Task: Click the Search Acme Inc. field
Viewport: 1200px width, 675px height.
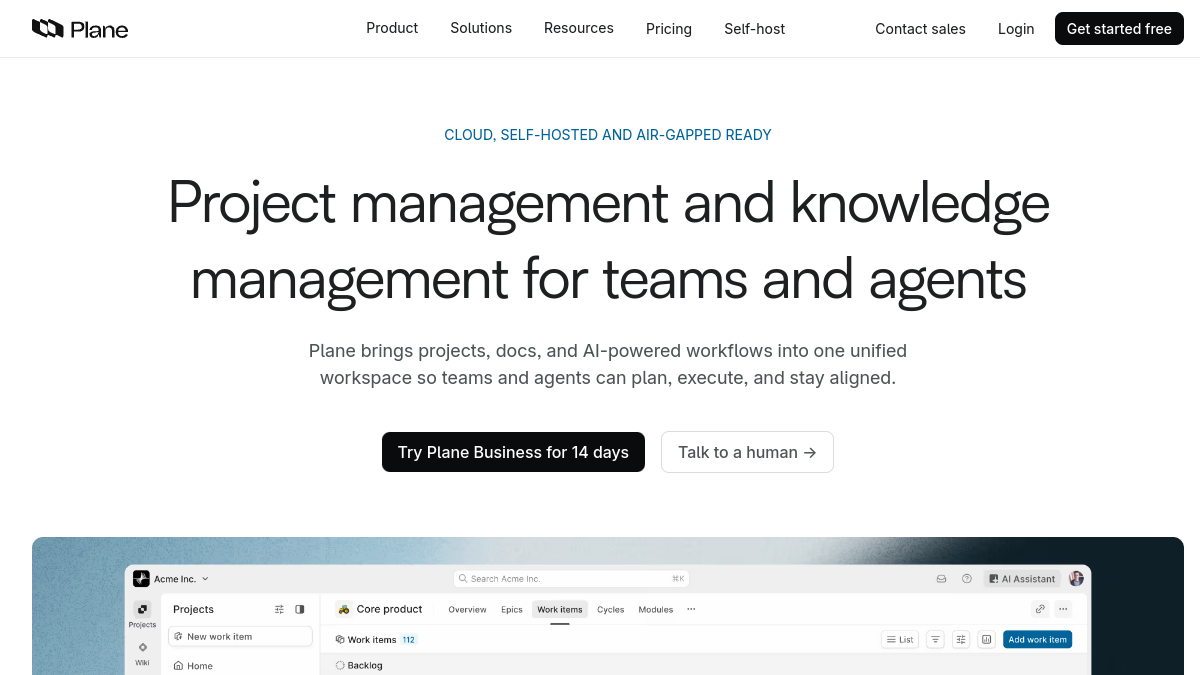Action: 571,579
